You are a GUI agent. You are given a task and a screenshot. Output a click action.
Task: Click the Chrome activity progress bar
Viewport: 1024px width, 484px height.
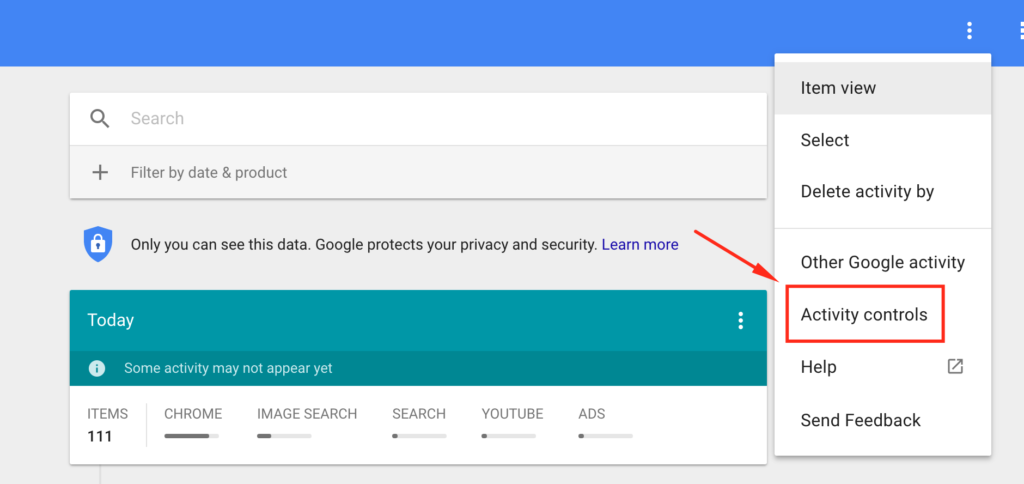193,436
